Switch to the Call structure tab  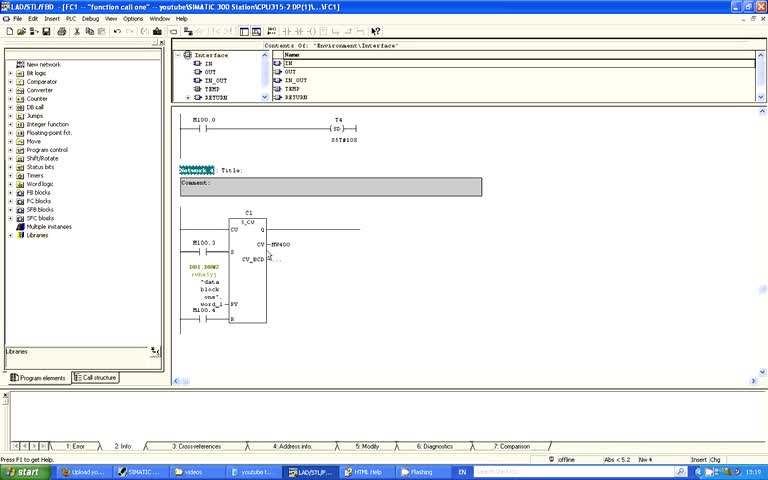point(95,378)
